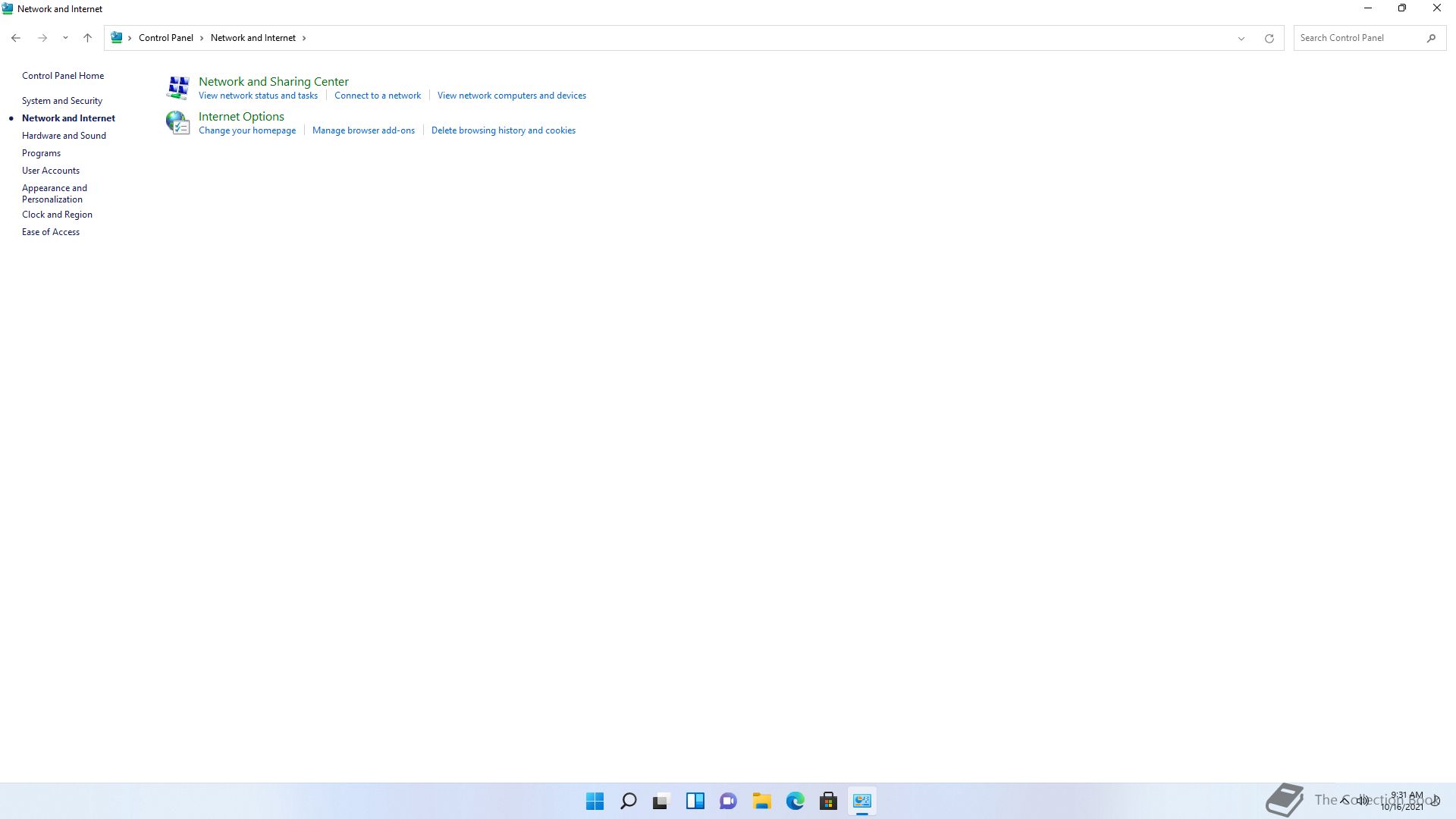The height and width of the screenshot is (819, 1456).
Task: Click the Refresh button in the address bar
Action: pos(1269,38)
